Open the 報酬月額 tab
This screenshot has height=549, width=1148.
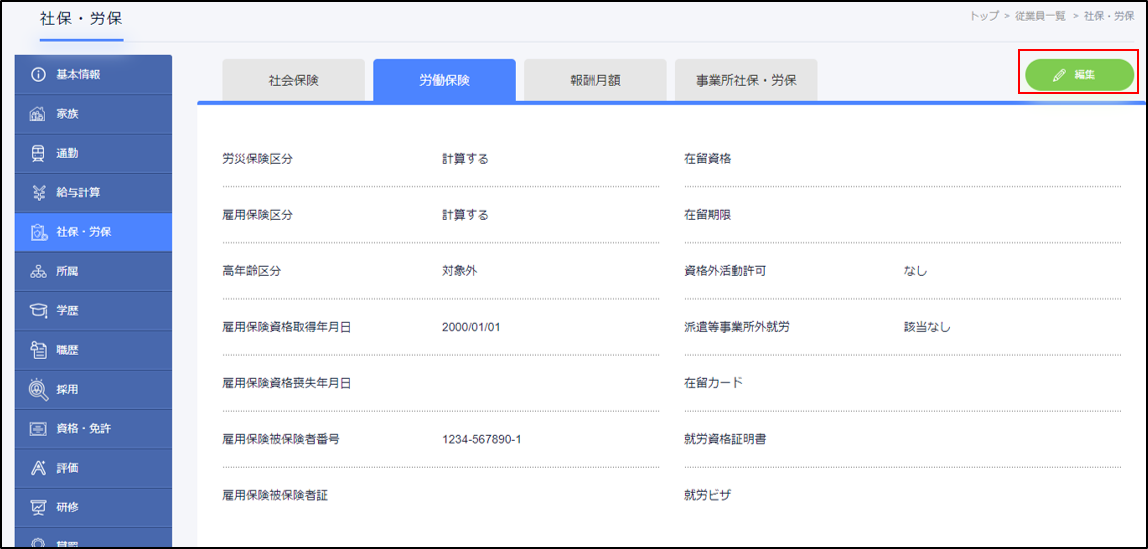coord(595,80)
